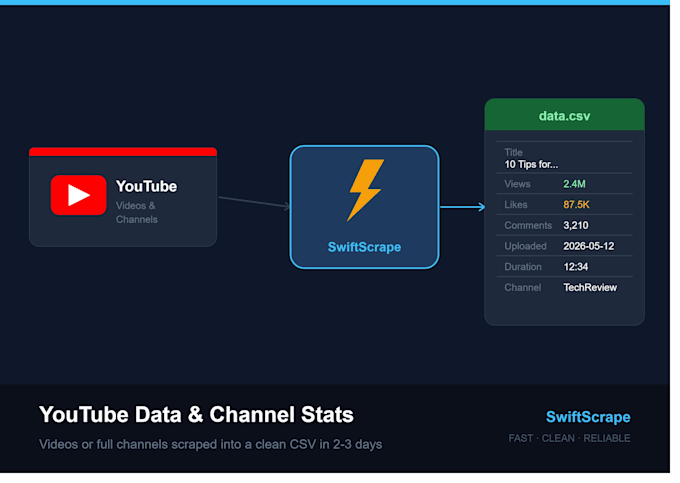Click the data.csv green header

click(x=564, y=114)
